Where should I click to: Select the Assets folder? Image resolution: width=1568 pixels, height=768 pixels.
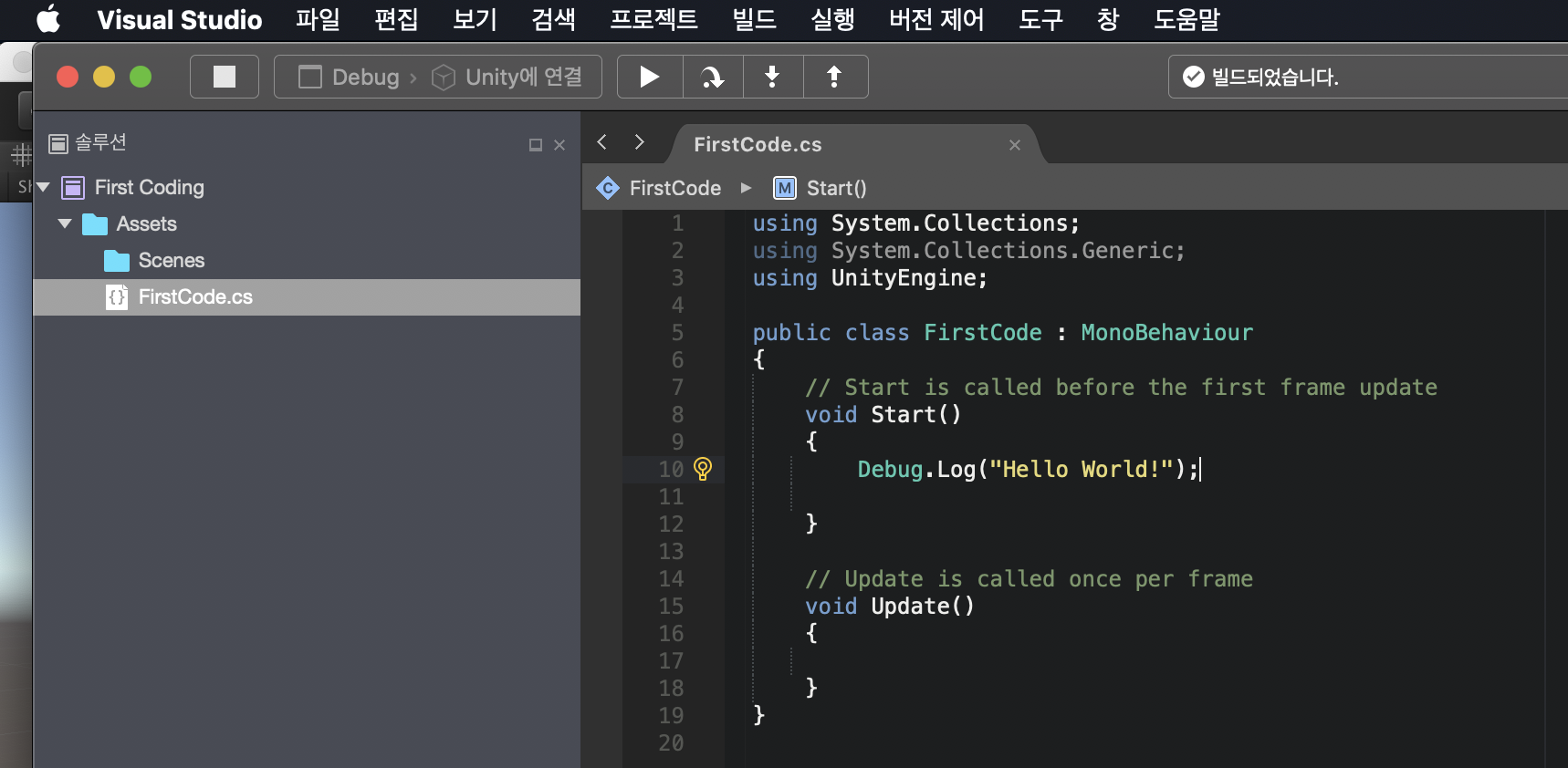(x=146, y=223)
